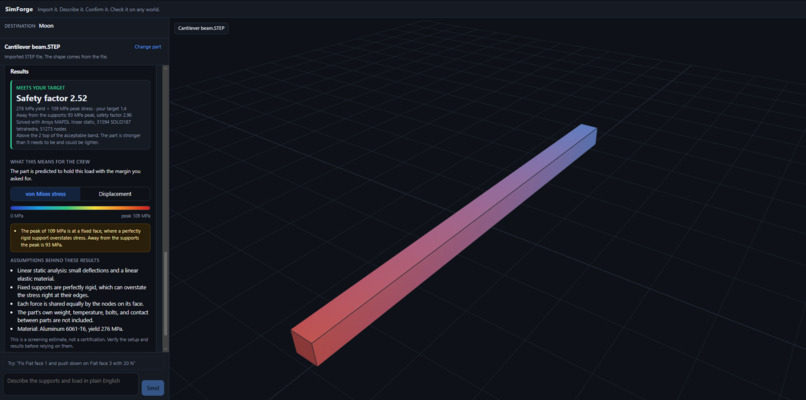Screen dimensions: 806x400
Task: Click the Safety factor 2.52 heading
Action: pos(51,98)
